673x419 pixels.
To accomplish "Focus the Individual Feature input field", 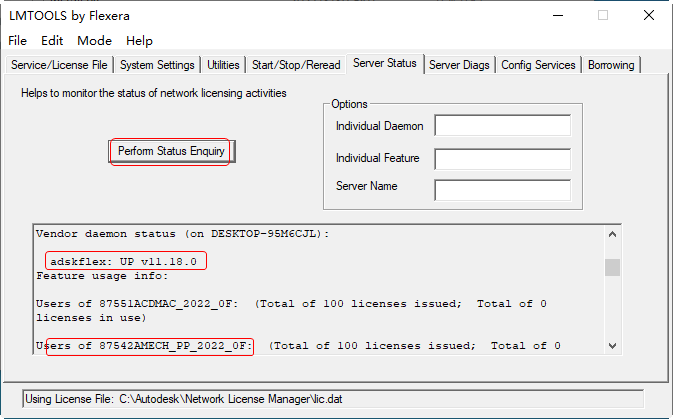I will 503,159.
